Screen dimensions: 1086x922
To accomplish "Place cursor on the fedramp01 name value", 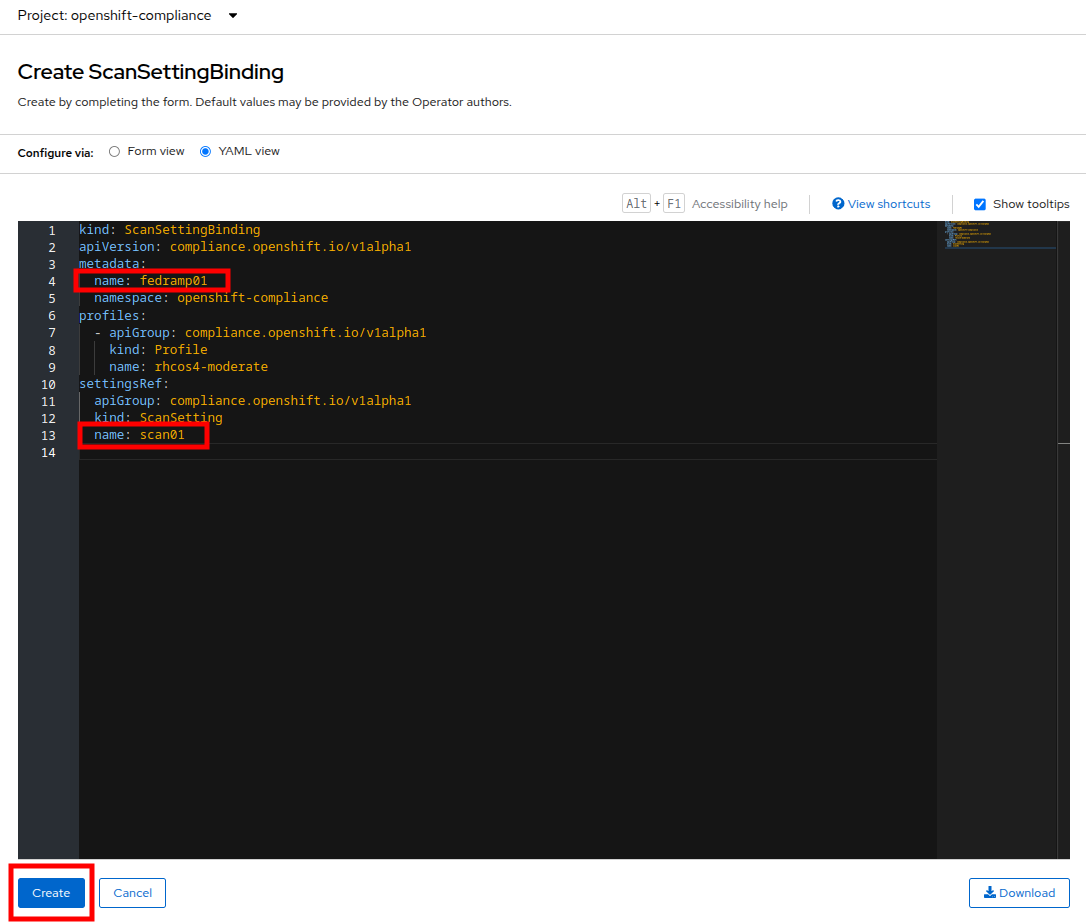I will pos(173,281).
